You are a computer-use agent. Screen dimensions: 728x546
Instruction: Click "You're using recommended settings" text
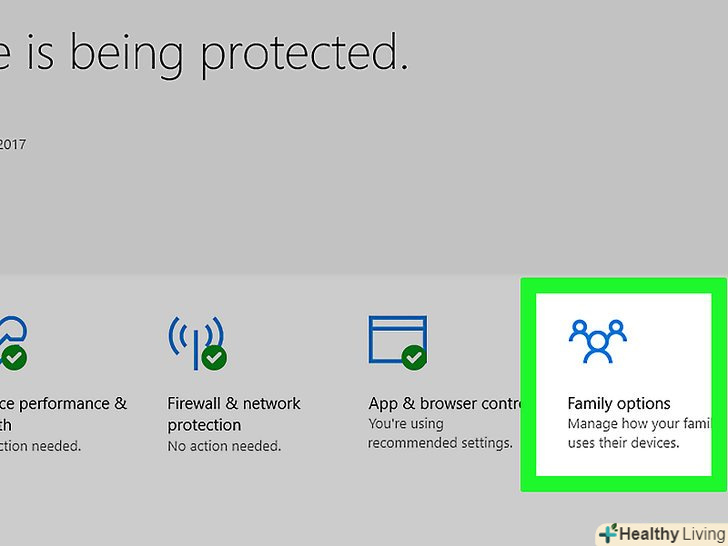coord(439,433)
